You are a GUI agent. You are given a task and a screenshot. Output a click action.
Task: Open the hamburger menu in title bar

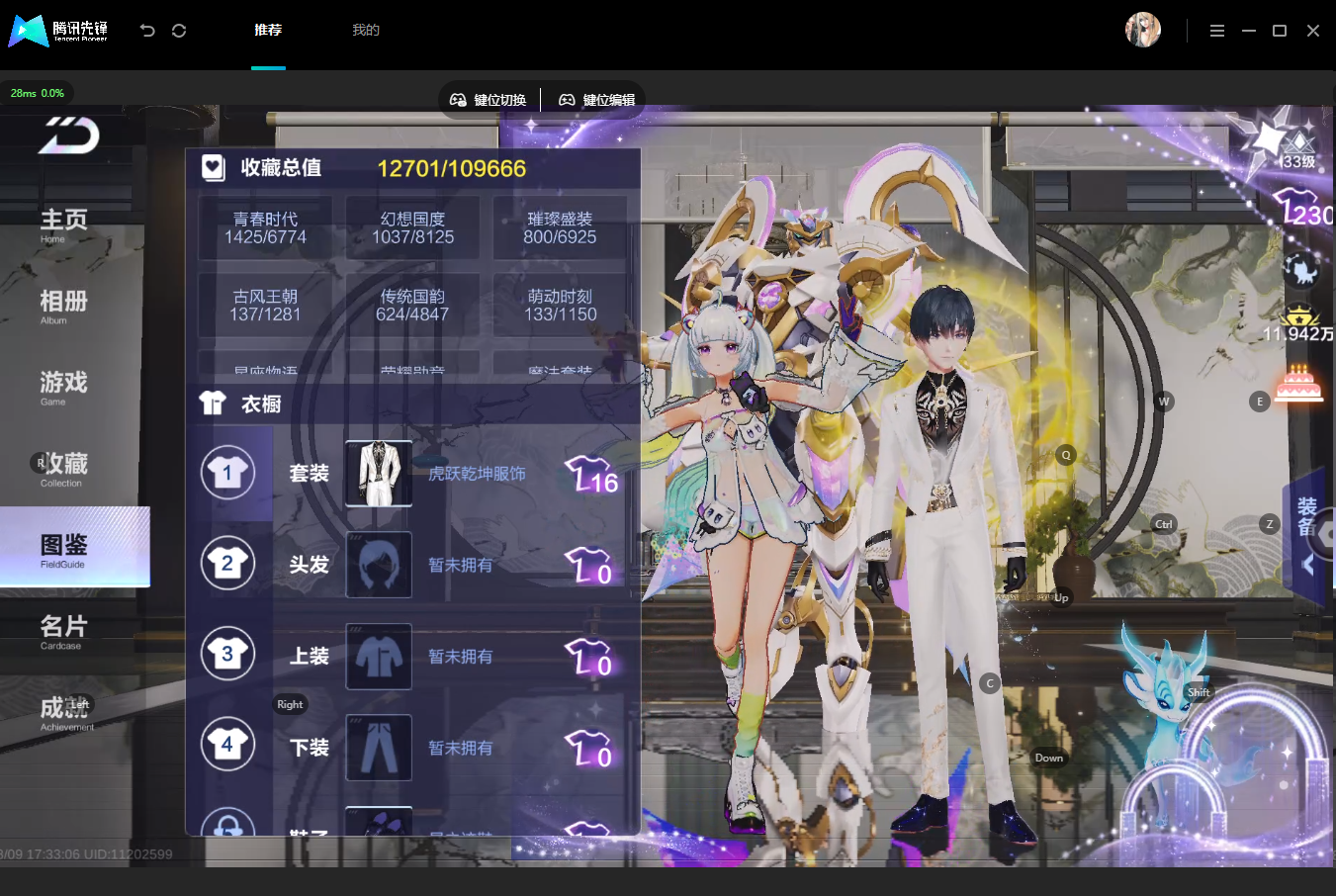point(1217,31)
